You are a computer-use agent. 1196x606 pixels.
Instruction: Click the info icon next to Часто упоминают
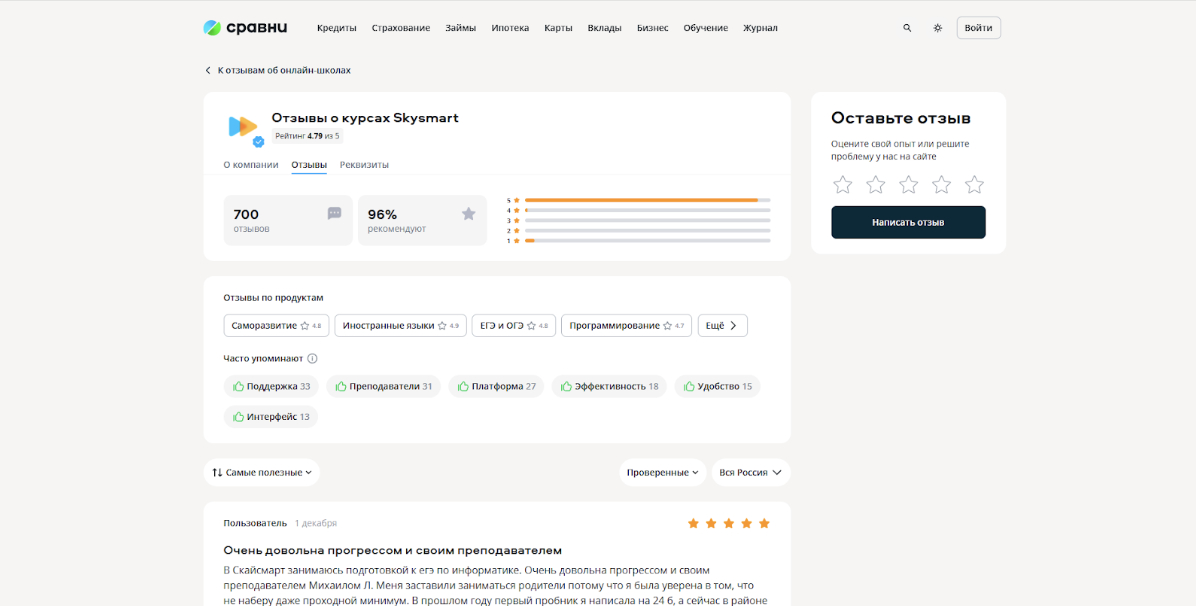click(312, 359)
